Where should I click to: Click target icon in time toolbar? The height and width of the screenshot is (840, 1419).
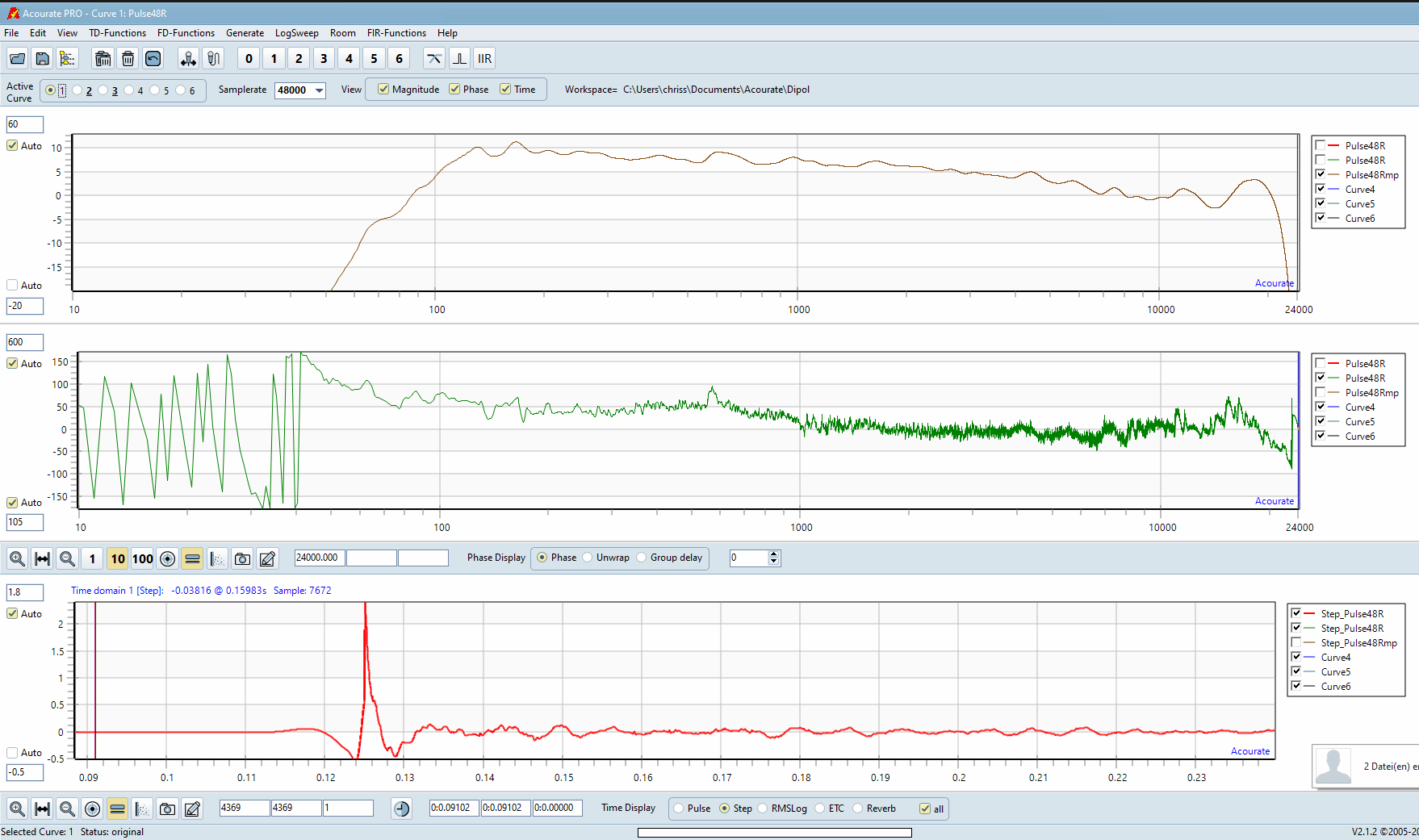tap(92, 809)
